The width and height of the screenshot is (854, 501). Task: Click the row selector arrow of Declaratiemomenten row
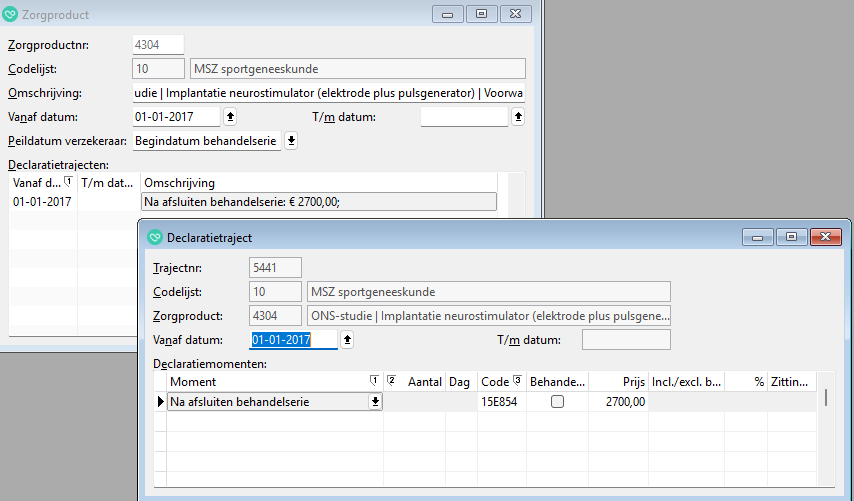[x=161, y=402]
